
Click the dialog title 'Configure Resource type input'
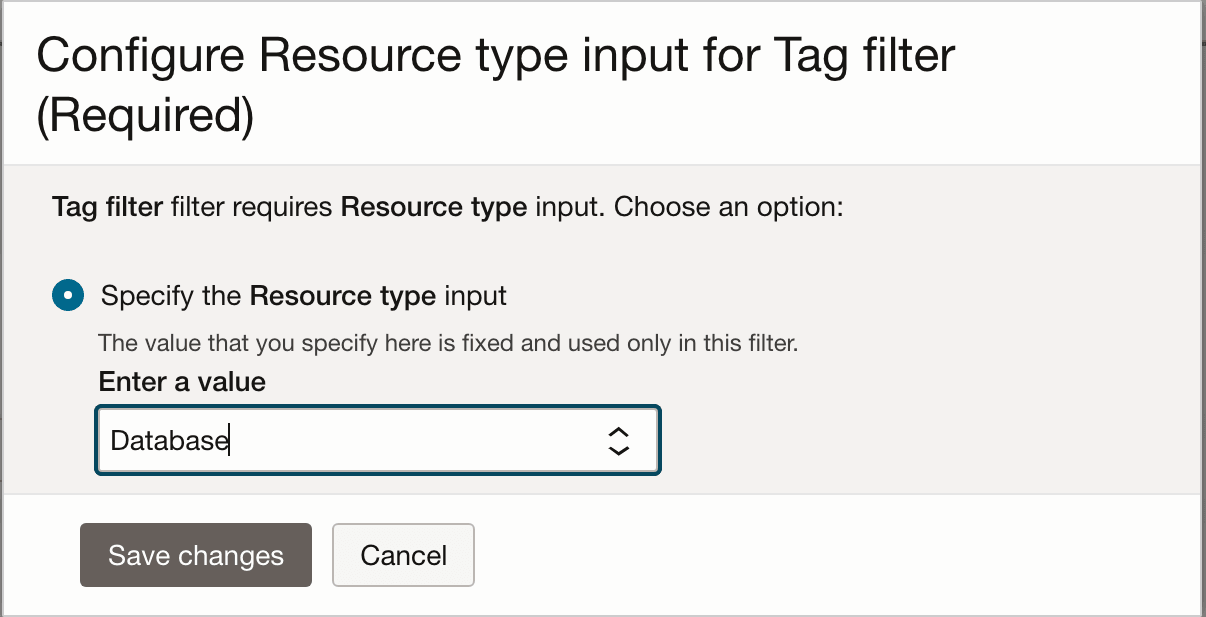400,55
